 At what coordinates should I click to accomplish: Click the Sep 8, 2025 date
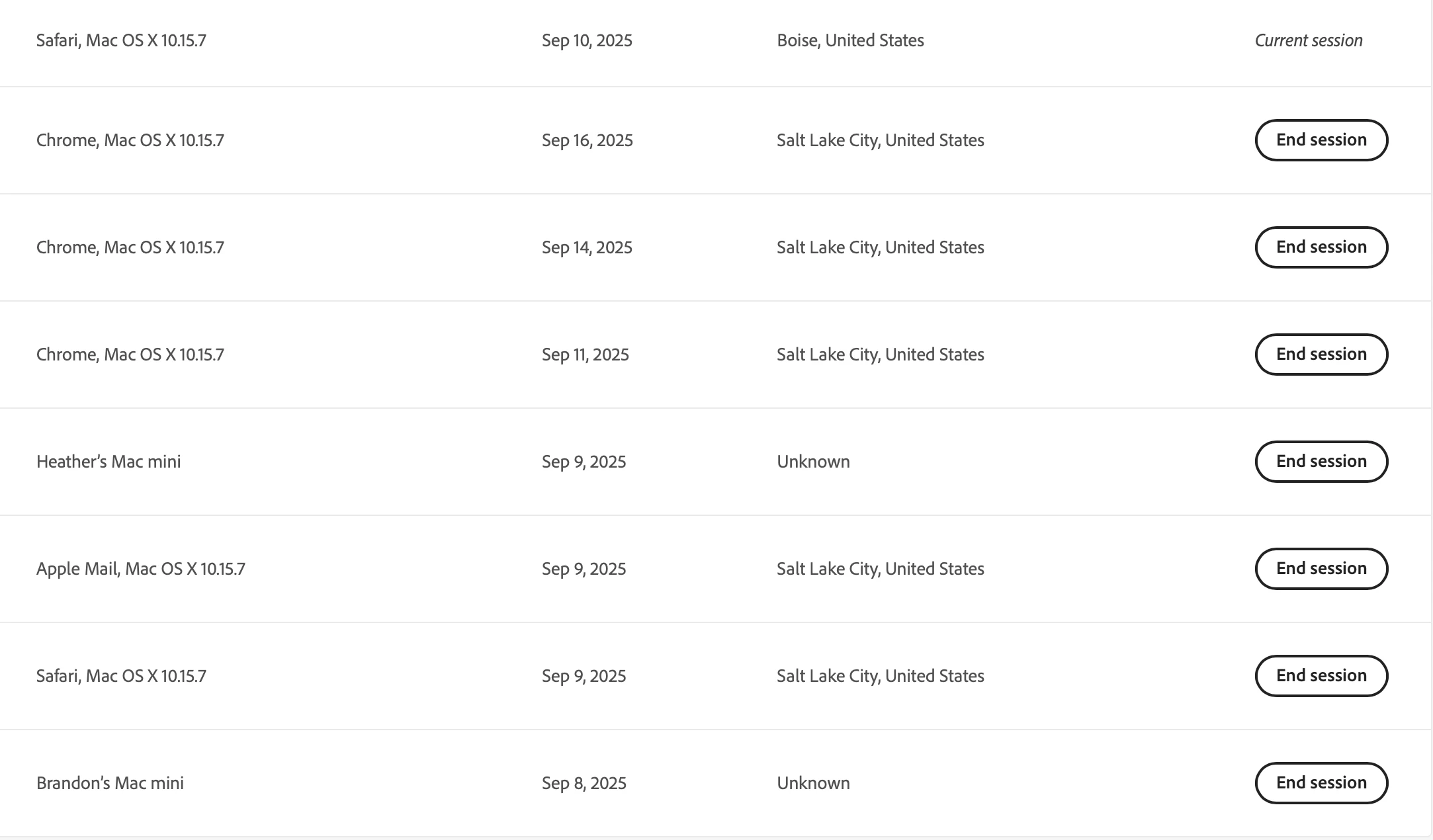584,783
